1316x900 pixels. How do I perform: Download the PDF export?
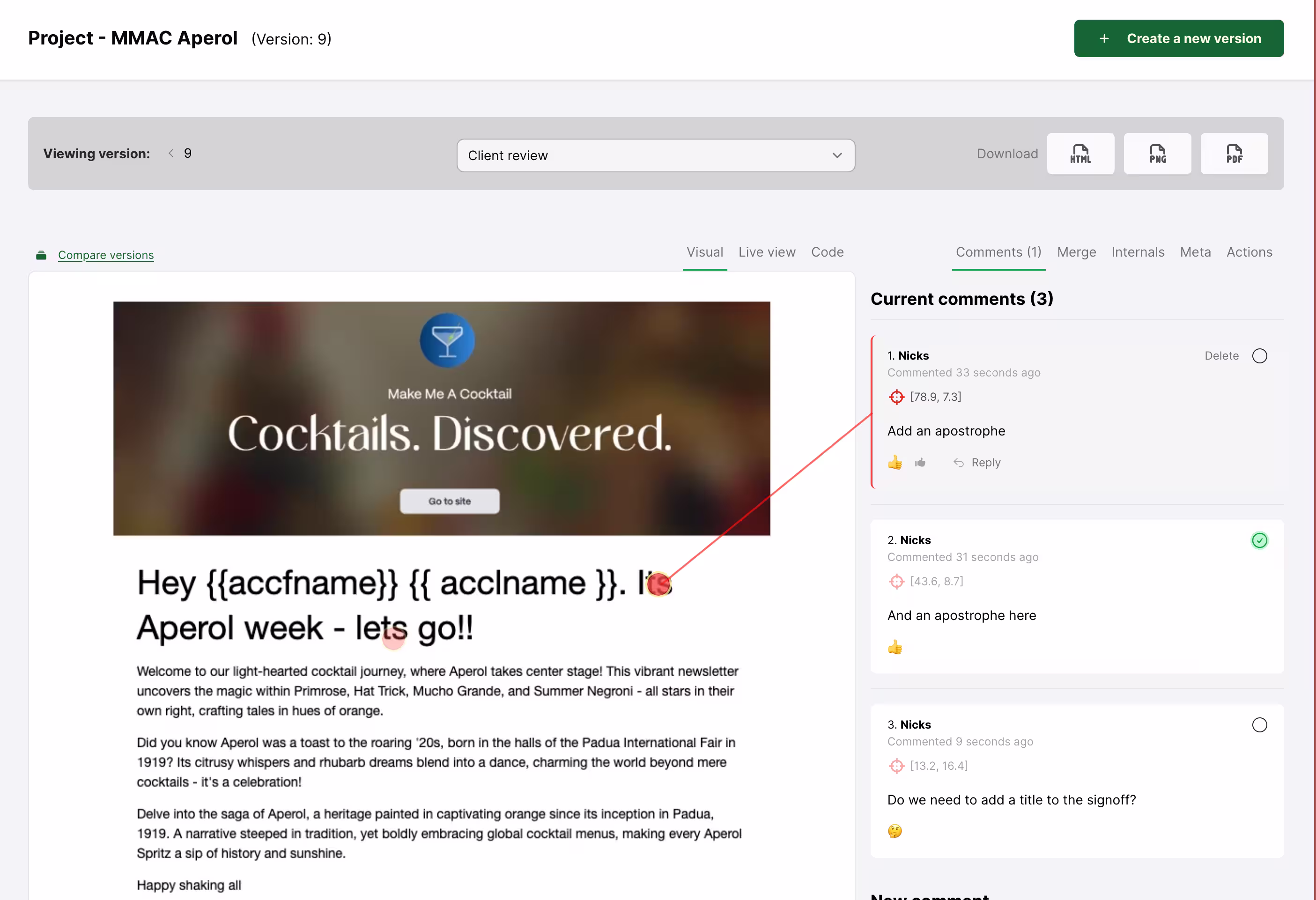[x=1234, y=154]
